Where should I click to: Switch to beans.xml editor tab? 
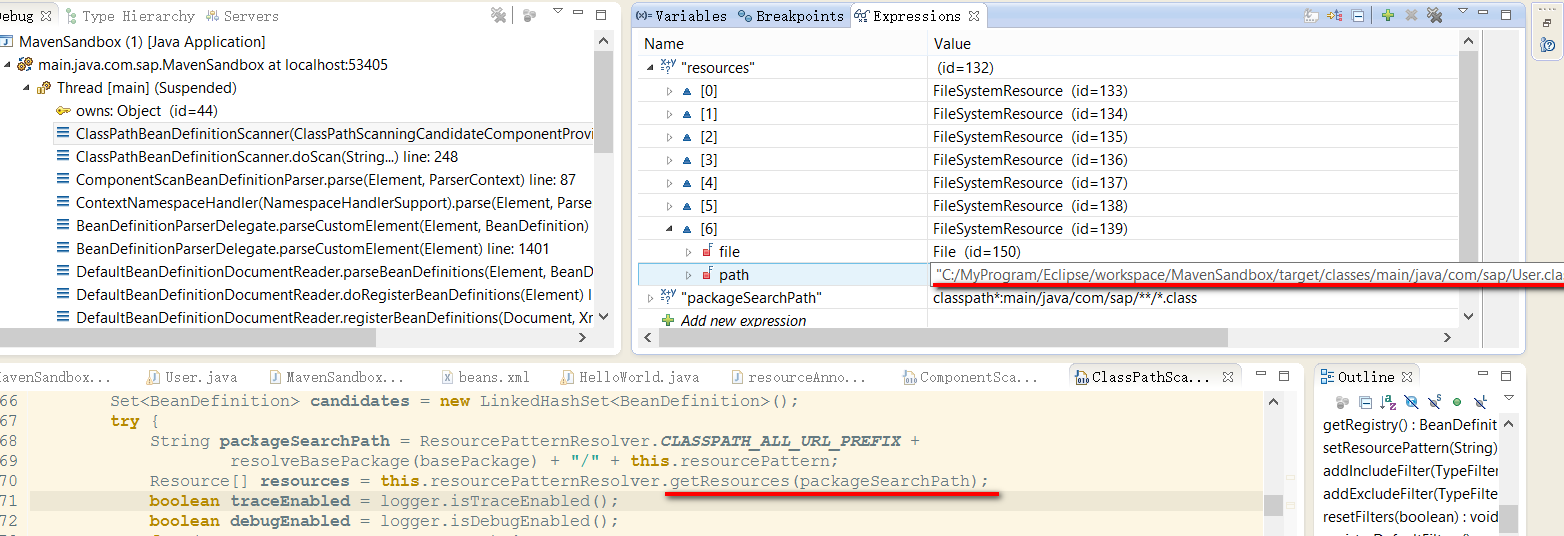coord(486,378)
